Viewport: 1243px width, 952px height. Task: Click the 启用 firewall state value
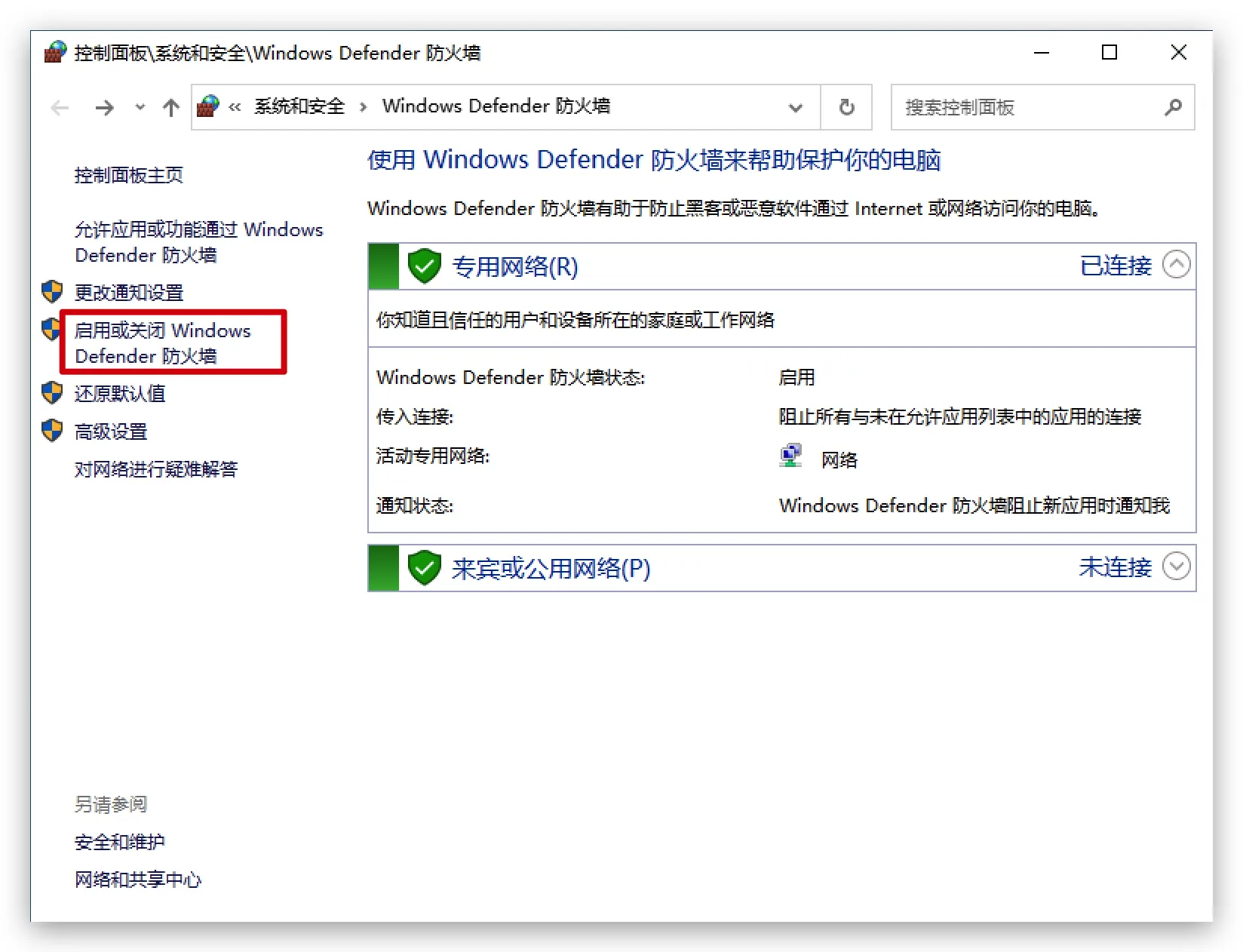click(797, 377)
